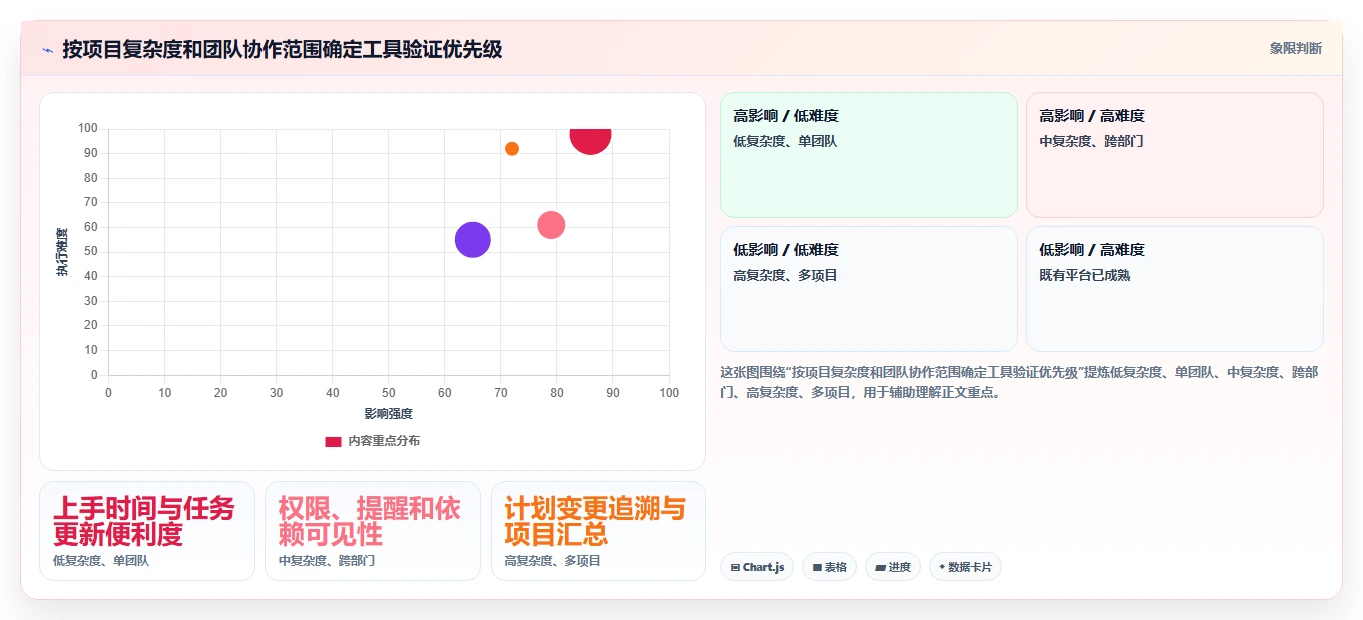Select the pink bubble in chart
The height and width of the screenshot is (620, 1363).
pos(551,225)
